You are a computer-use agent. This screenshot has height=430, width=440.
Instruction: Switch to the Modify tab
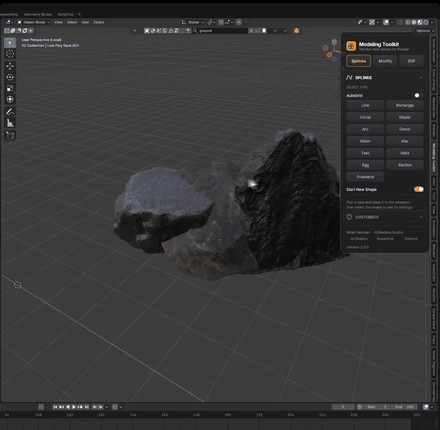(x=385, y=61)
